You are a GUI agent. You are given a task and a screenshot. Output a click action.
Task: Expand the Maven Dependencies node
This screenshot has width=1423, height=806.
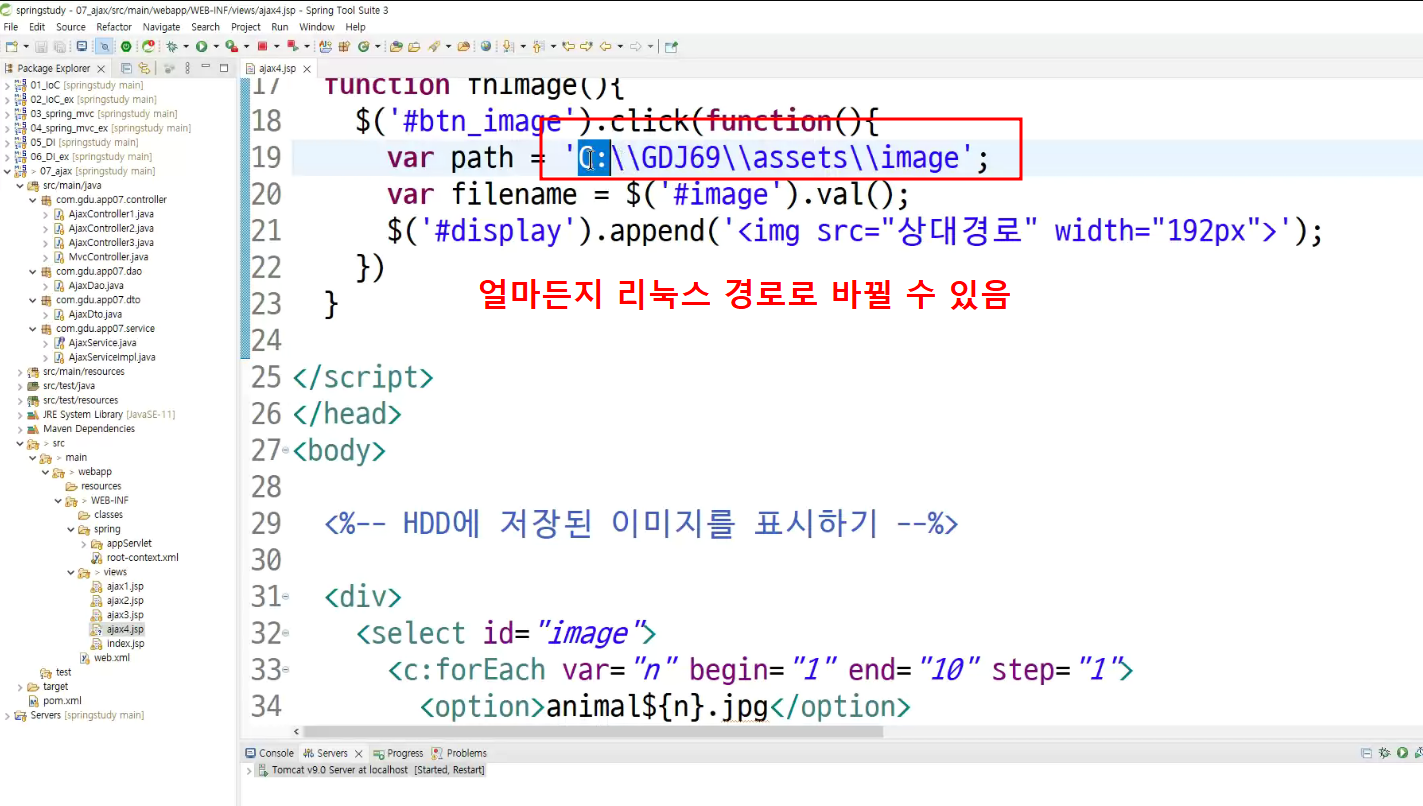20,428
